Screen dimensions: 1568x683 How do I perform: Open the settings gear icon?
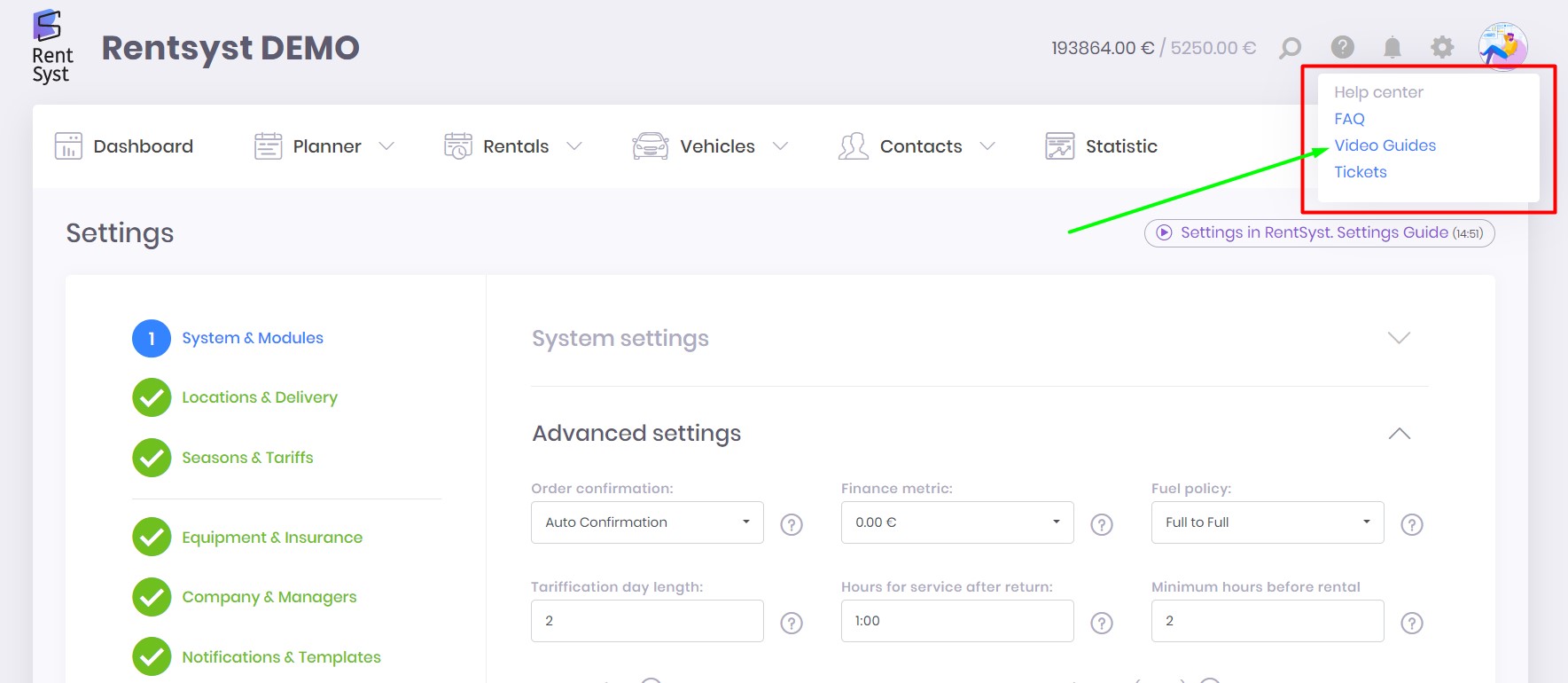tap(1442, 48)
